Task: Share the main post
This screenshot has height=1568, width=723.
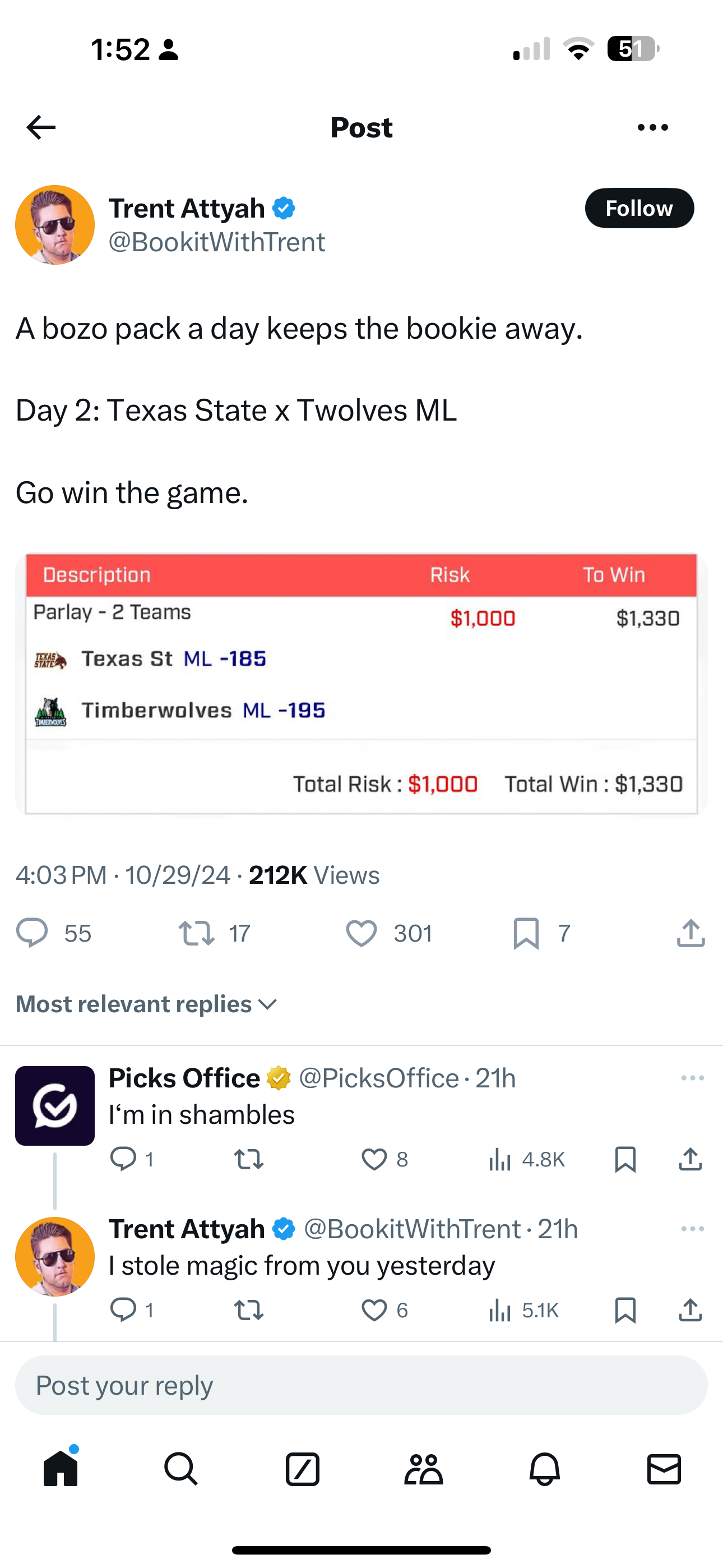Action: coord(690,933)
